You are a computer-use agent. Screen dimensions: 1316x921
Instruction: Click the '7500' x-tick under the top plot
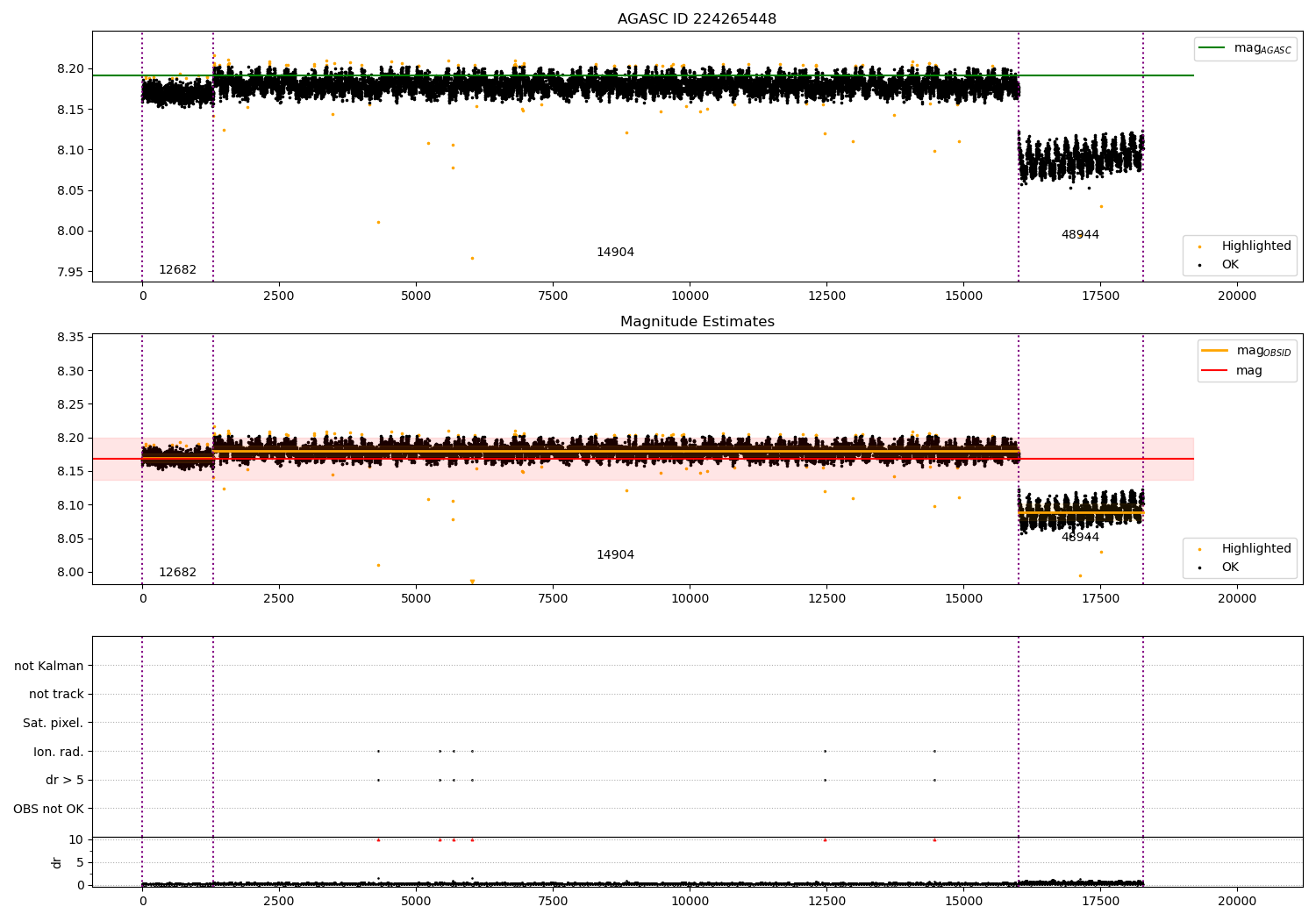[553, 296]
